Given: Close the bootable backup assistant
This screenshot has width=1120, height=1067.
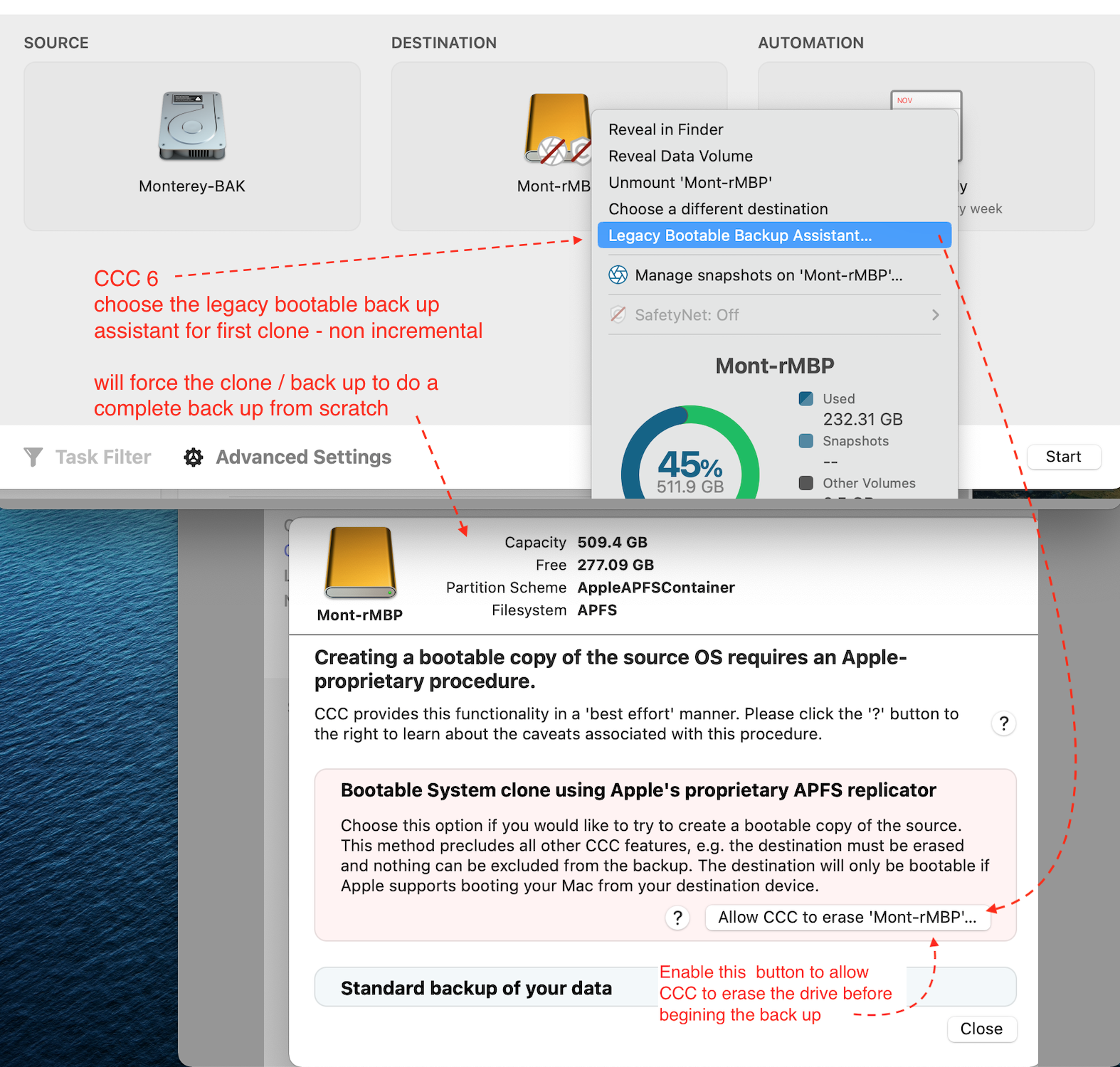Looking at the screenshot, I should click(x=981, y=1029).
